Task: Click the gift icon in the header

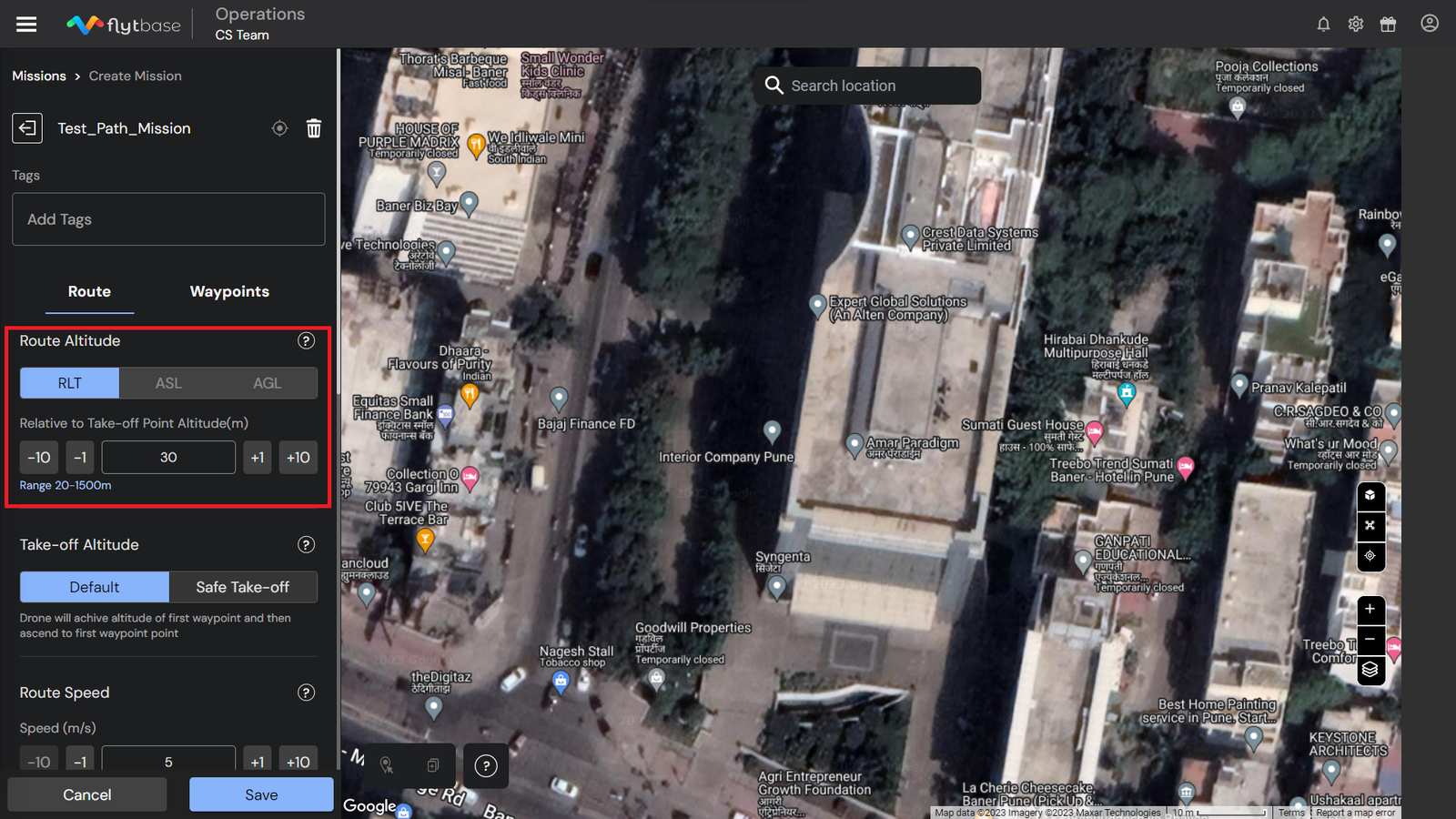Action: pos(1388,25)
